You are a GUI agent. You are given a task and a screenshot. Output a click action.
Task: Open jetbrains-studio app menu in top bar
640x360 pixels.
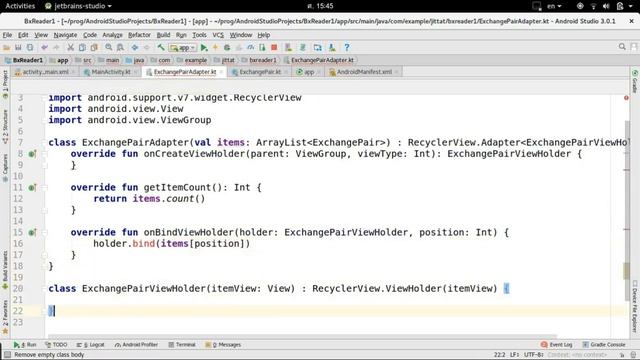coord(78,6)
